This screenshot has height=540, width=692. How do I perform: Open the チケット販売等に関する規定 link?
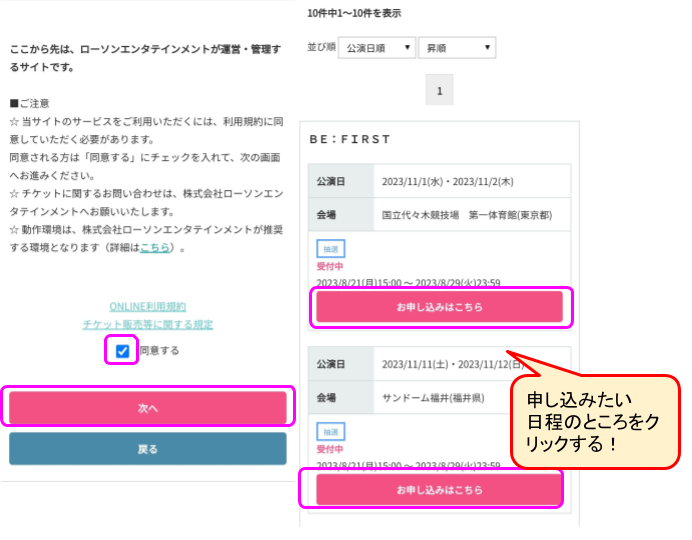tap(148, 324)
